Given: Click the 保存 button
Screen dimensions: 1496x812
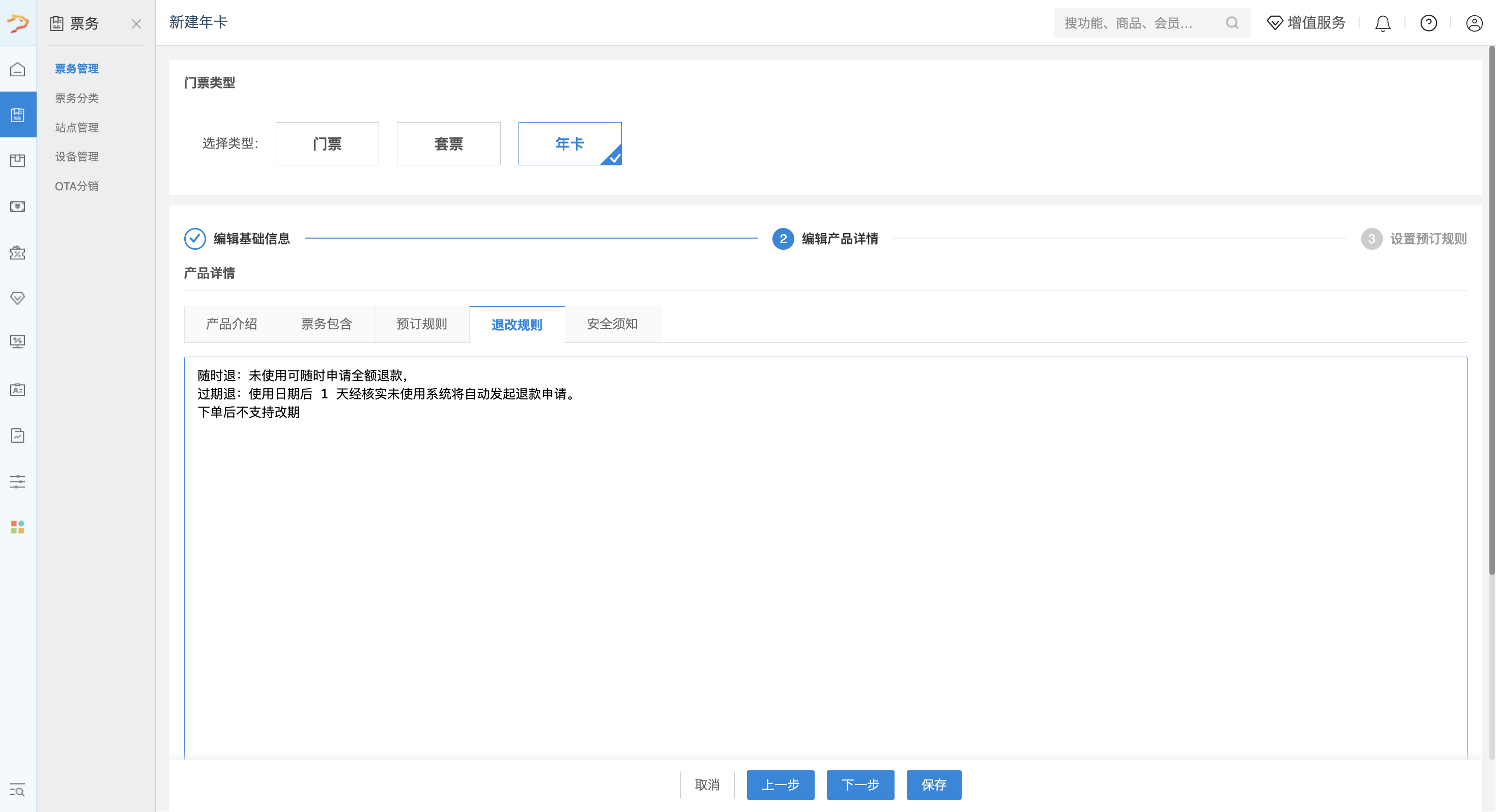Looking at the screenshot, I should [934, 785].
